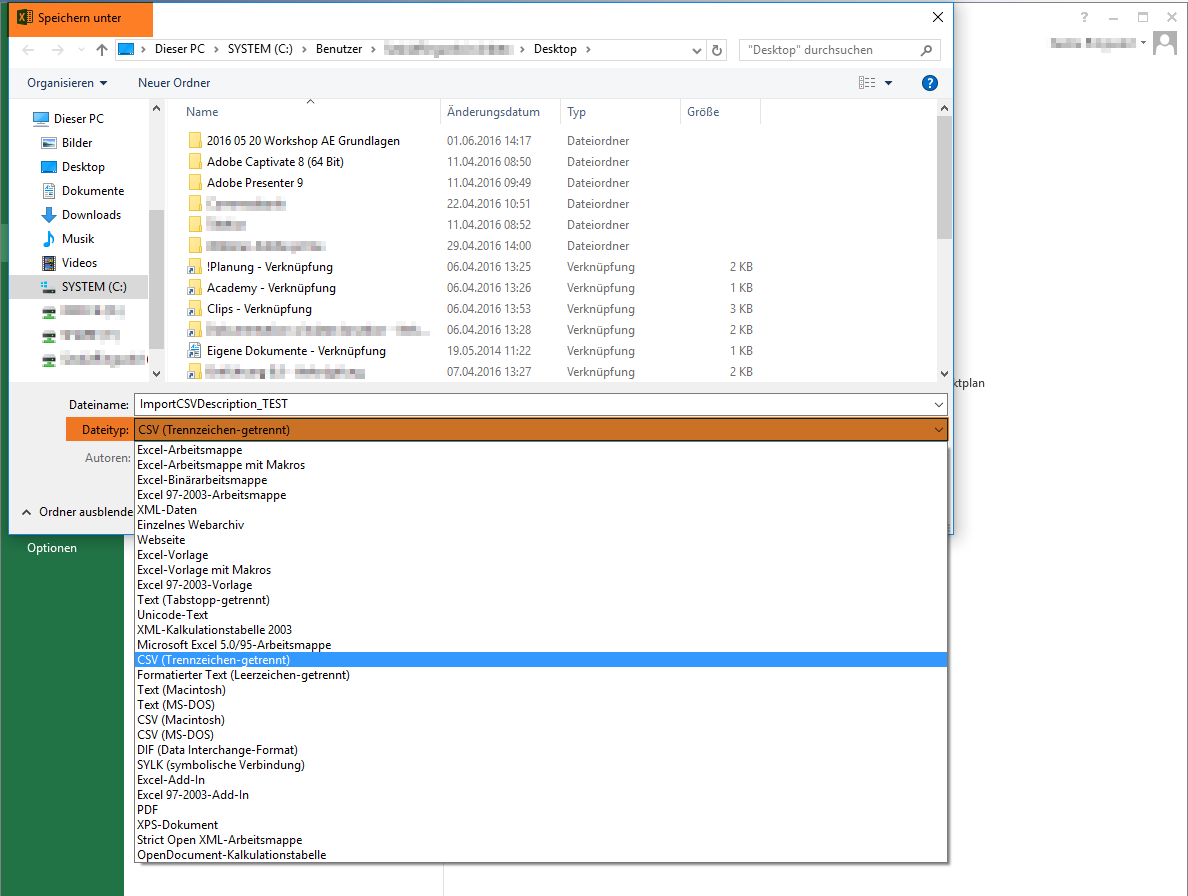Open the address bar history dropdown
Screen dimensions: 1188x896
[697, 51]
